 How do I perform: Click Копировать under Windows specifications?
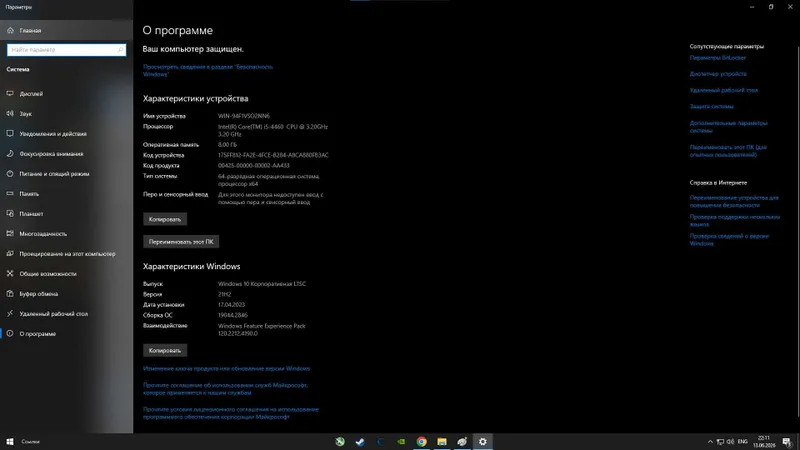pyautogui.click(x=165, y=351)
